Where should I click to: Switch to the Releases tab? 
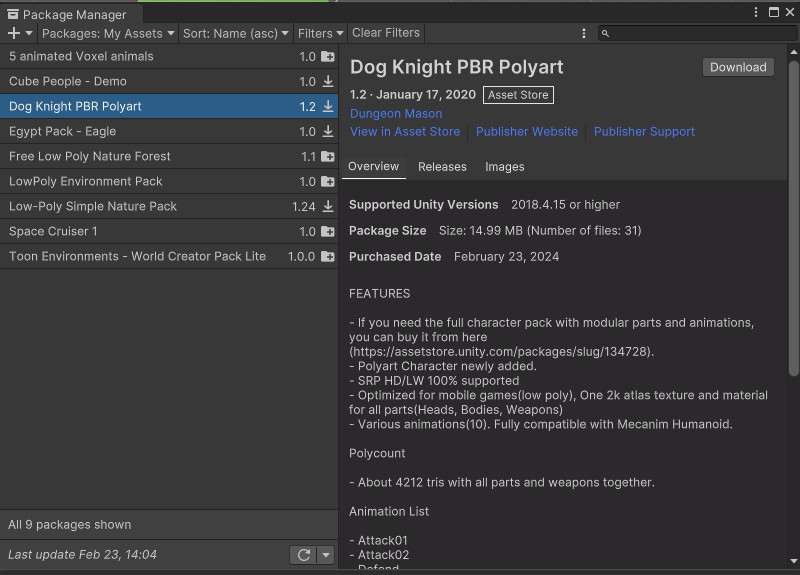click(442, 167)
